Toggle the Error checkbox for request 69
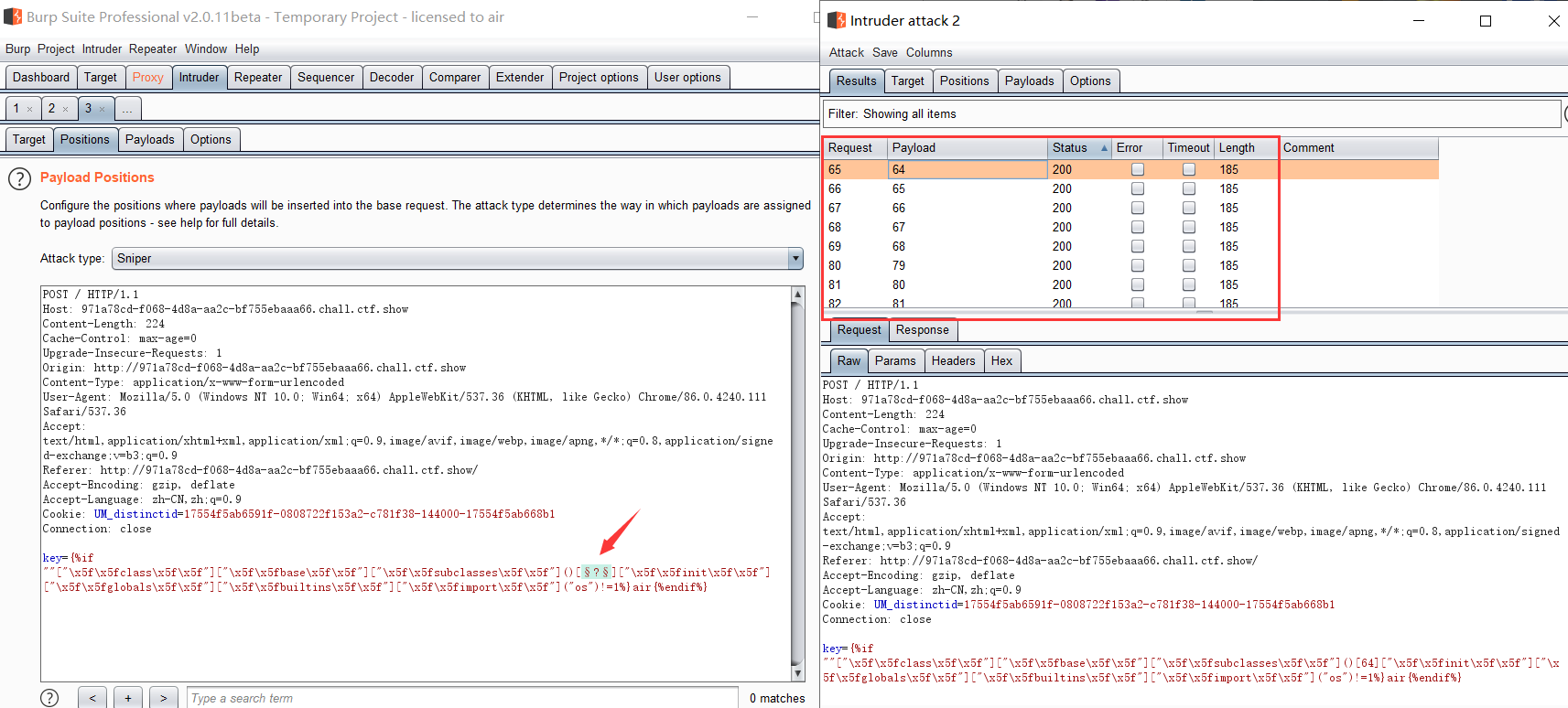The height and width of the screenshot is (708, 1568). [x=1138, y=246]
